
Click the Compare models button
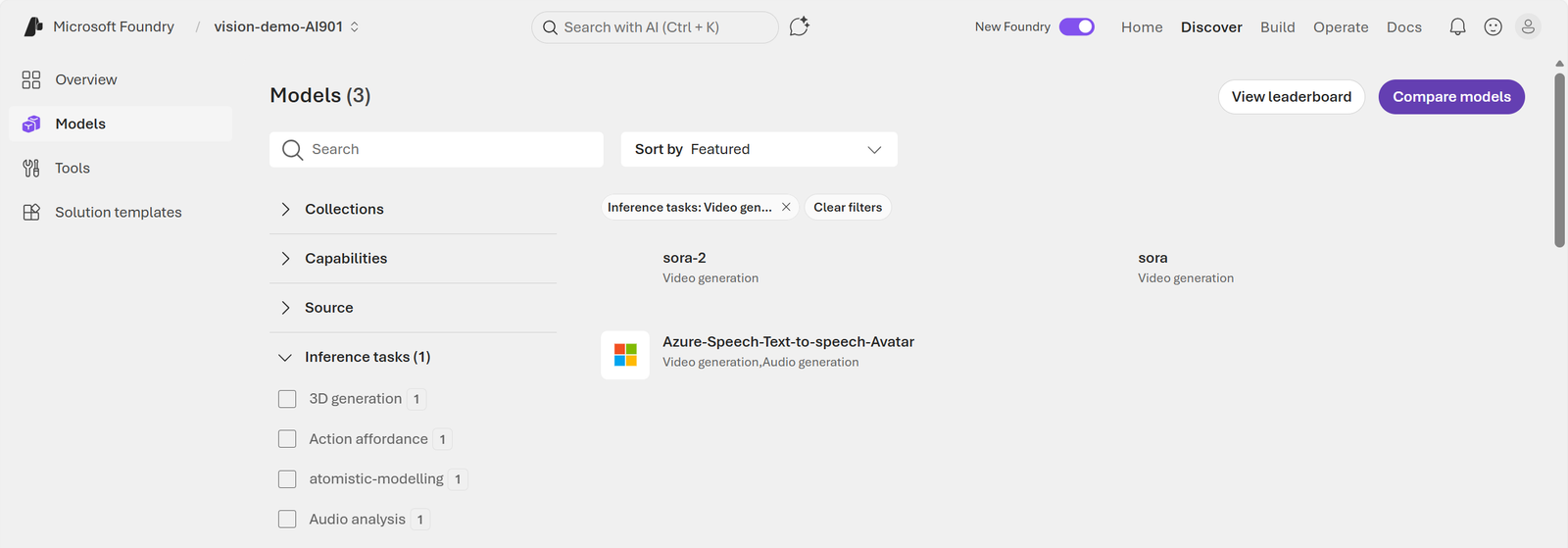tap(1451, 97)
